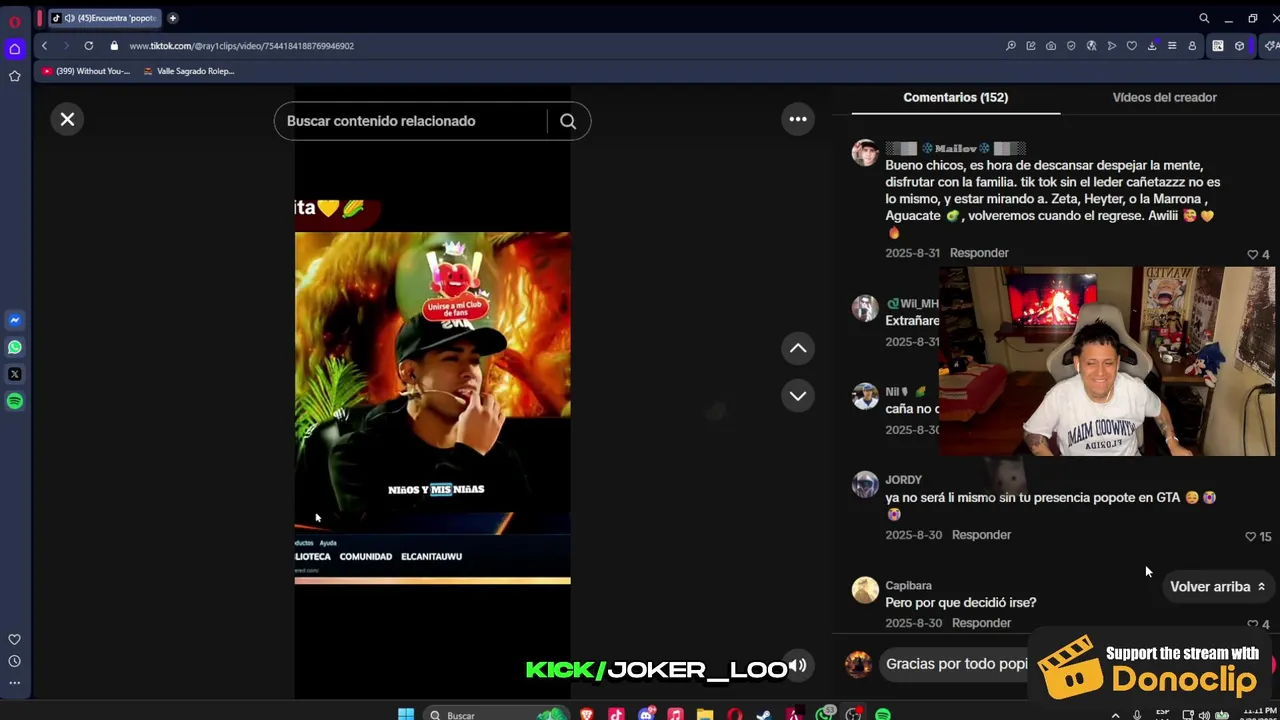
Task: Open easy setup sliders icon
Action: point(1172,46)
